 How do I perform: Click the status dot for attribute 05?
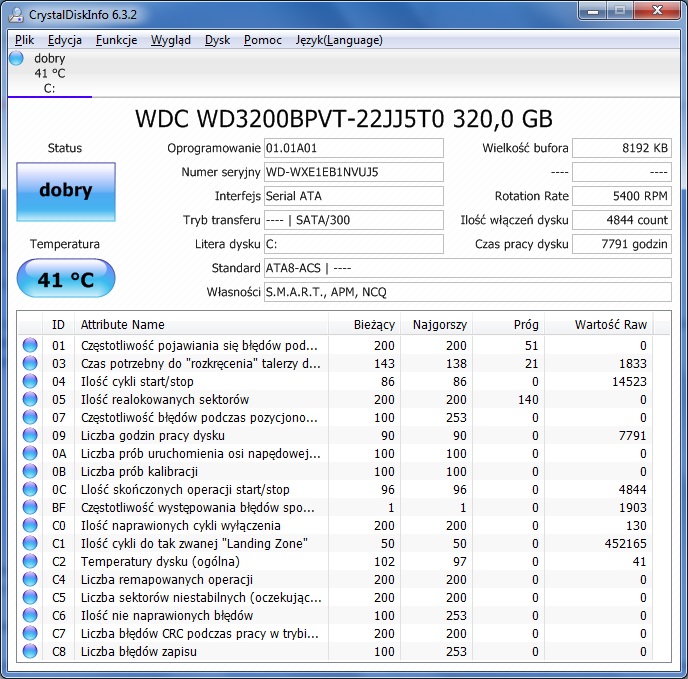(x=30, y=399)
